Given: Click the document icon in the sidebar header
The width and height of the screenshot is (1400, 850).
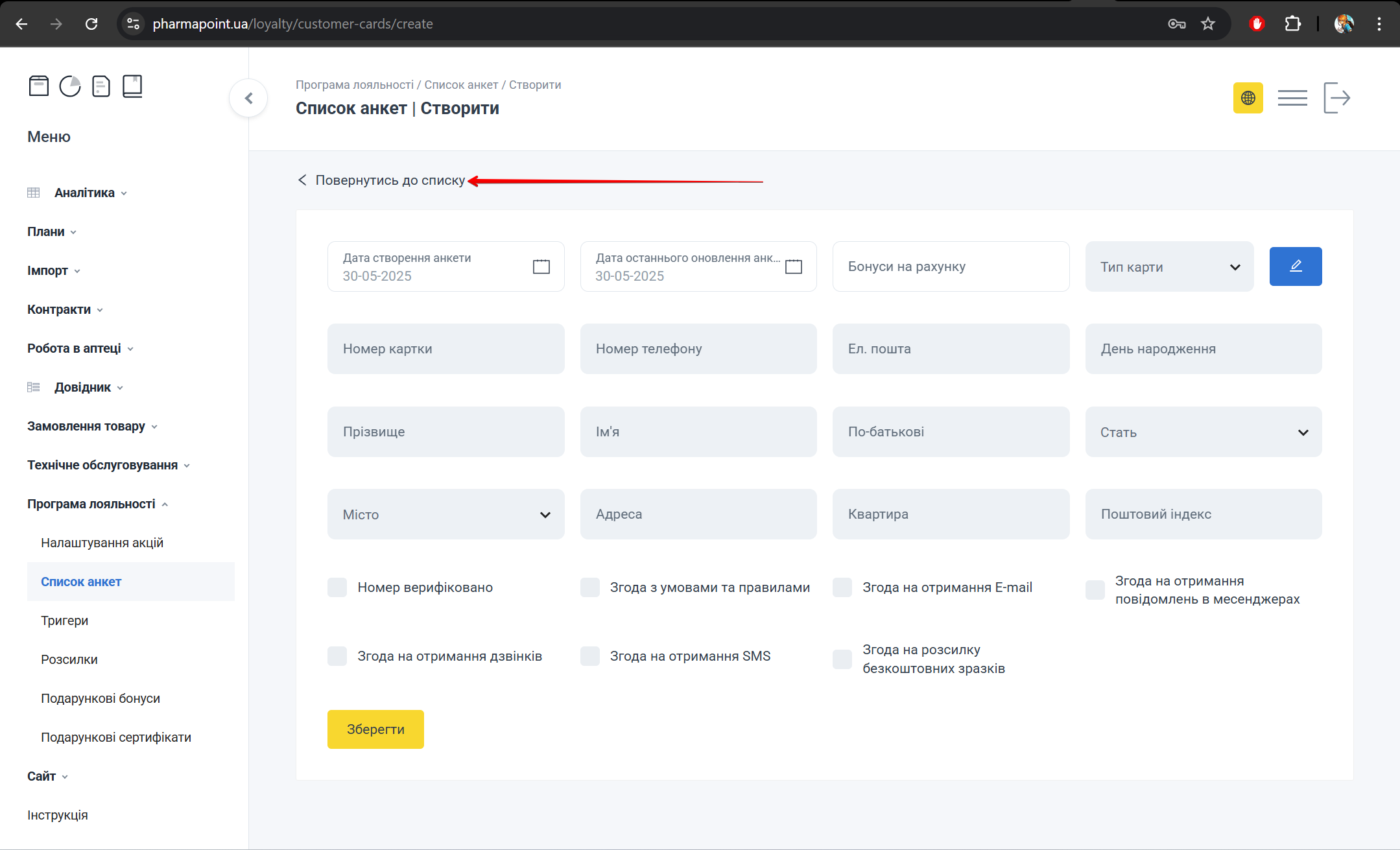Looking at the screenshot, I should pyautogui.click(x=101, y=86).
